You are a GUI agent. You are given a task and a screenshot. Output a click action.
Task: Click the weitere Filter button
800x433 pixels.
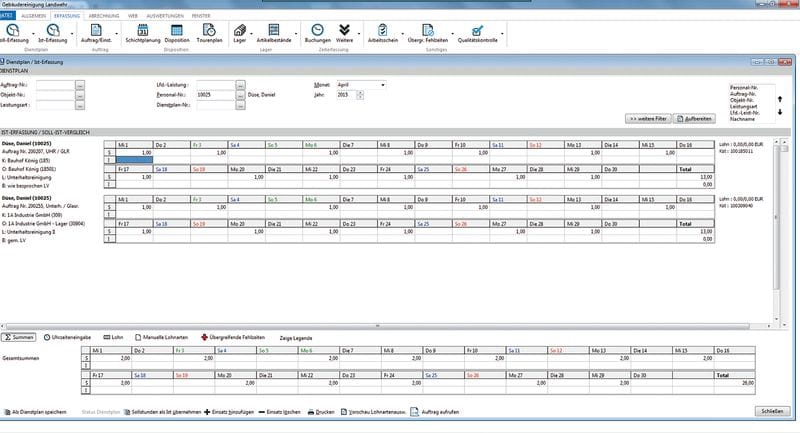647,119
